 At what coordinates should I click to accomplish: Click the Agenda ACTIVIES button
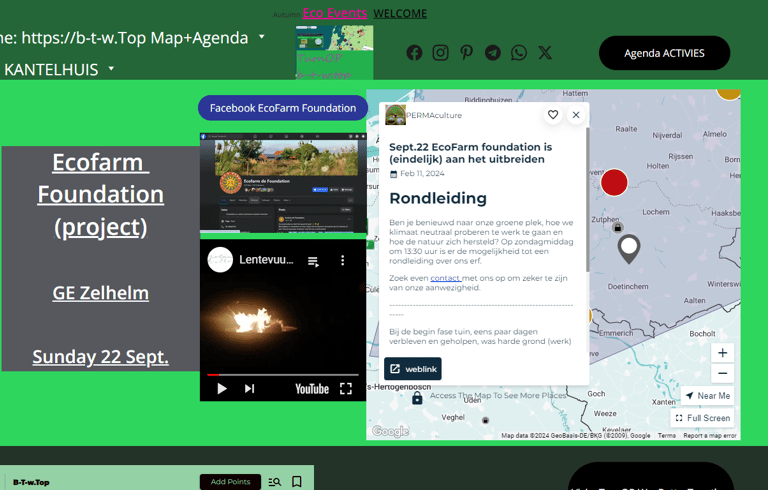click(664, 53)
